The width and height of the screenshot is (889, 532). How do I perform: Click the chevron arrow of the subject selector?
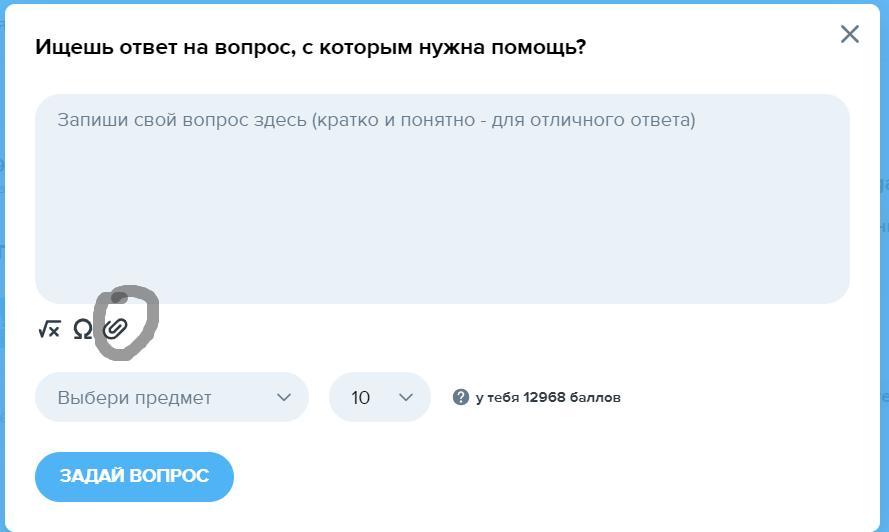(x=284, y=397)
